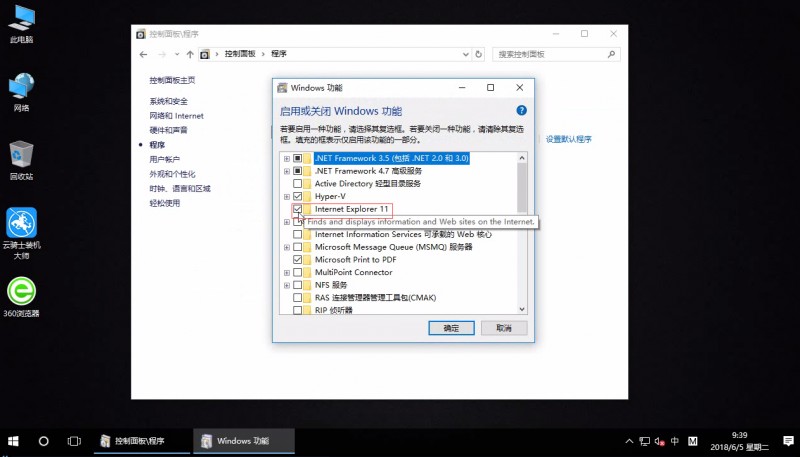The width and height of the screenshot is (800, 457).
Task: Open 硬件和声音 category
Action: (x=168, y=130)
